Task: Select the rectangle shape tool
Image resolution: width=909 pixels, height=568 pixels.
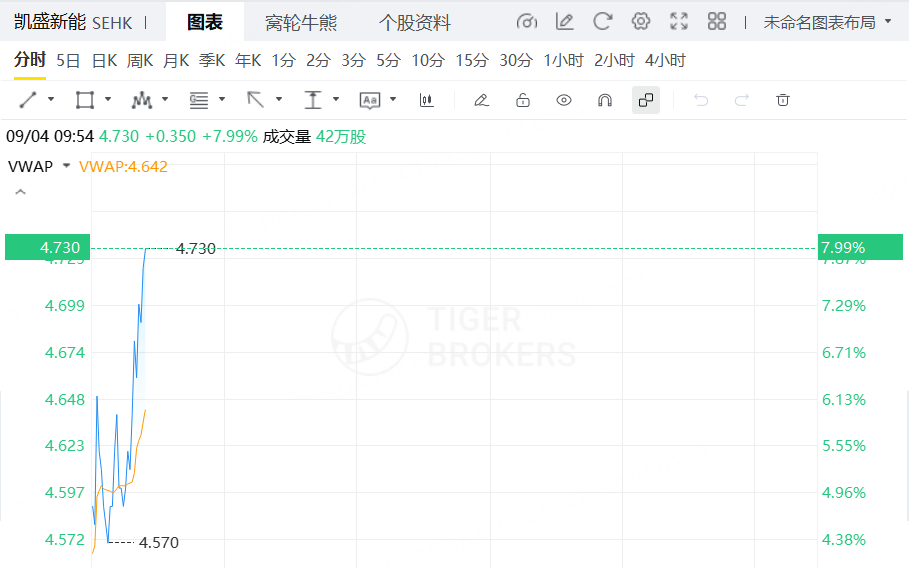Action: [x=85, y=100]
